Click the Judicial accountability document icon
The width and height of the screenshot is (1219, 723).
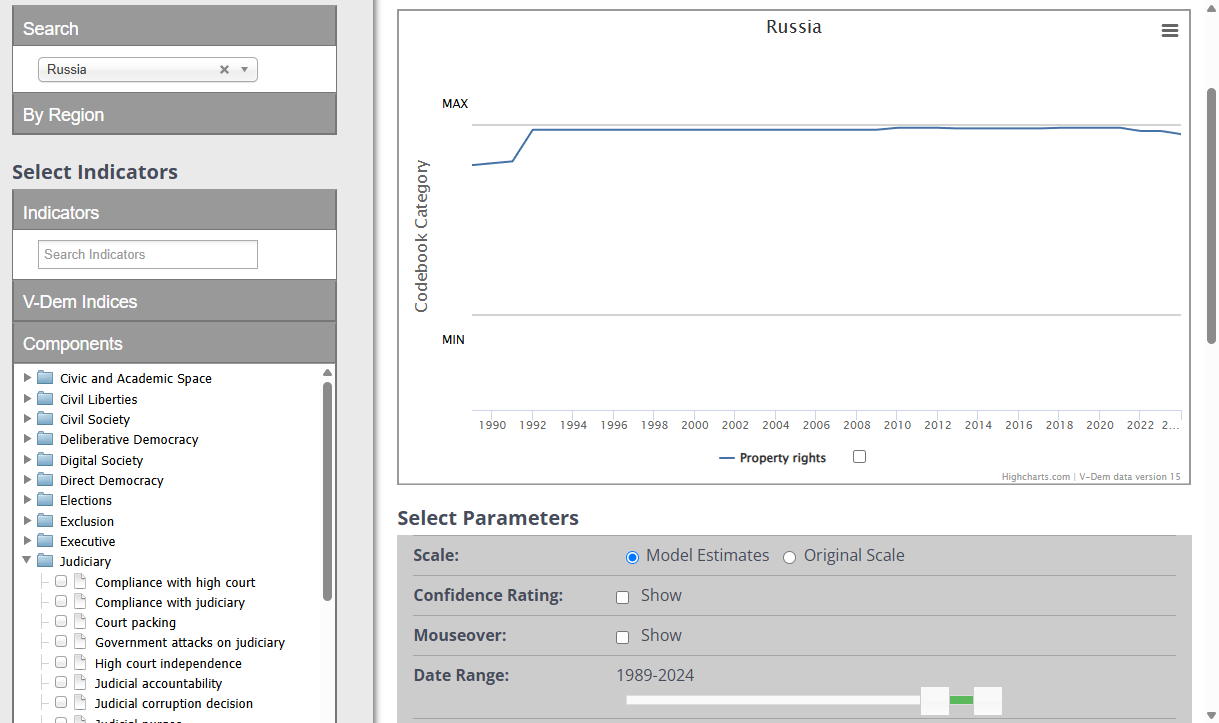point(81,683)
